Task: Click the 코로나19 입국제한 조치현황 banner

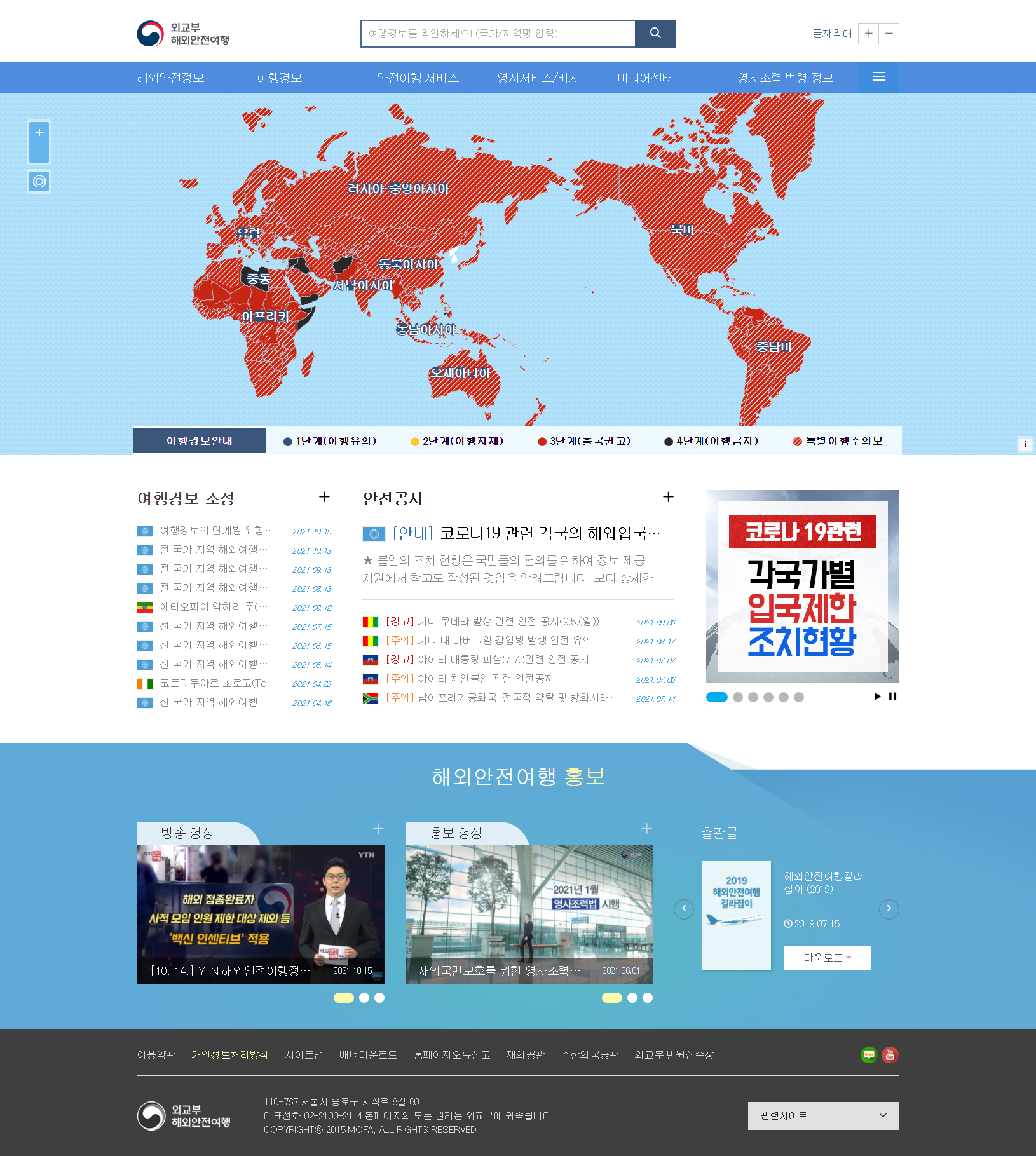Action: (802, 586)
